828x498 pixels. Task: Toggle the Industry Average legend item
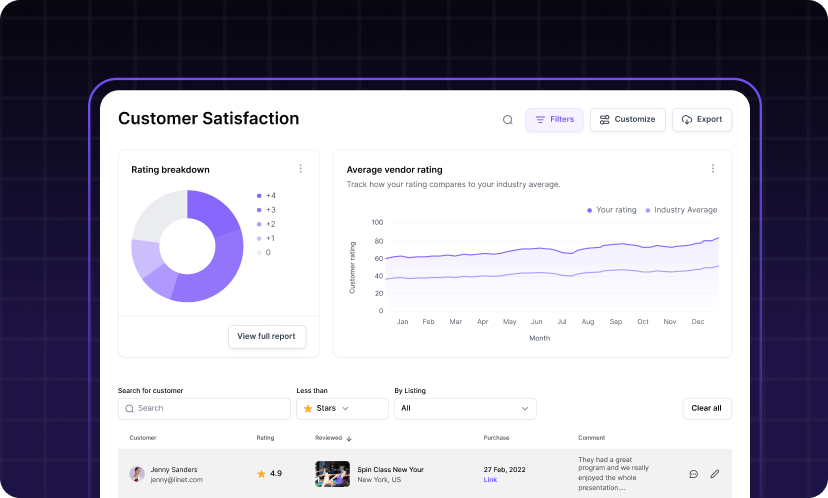coord(681,210)
